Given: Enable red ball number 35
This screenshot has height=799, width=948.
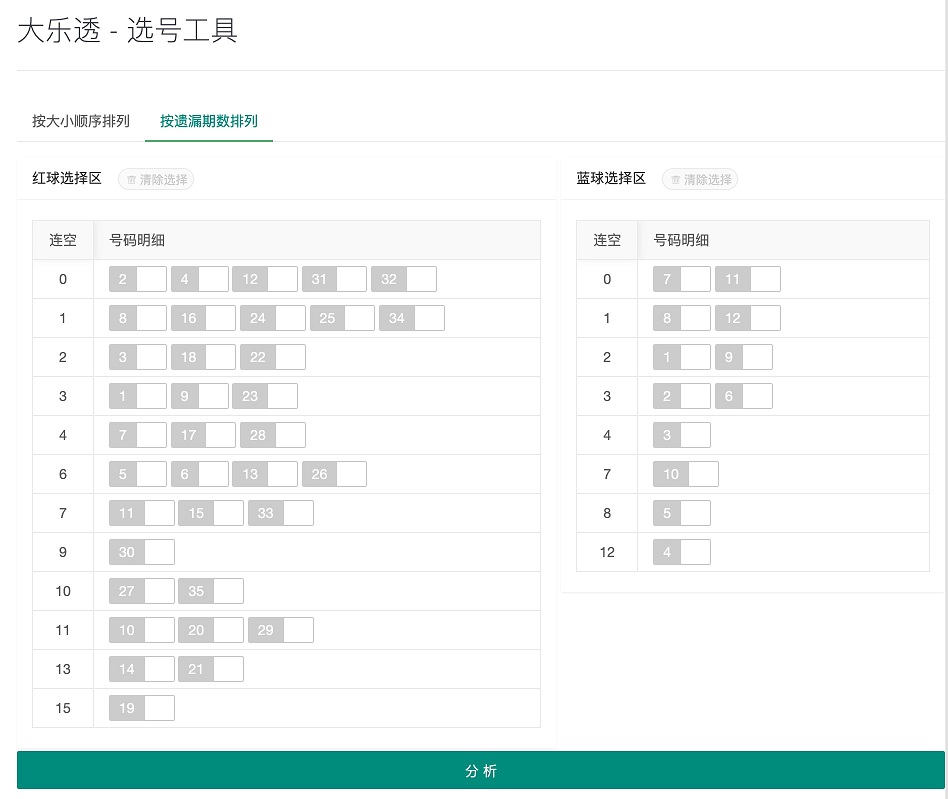Looking at the screenshot, I should pyautogui.click(x=211, y=591).
